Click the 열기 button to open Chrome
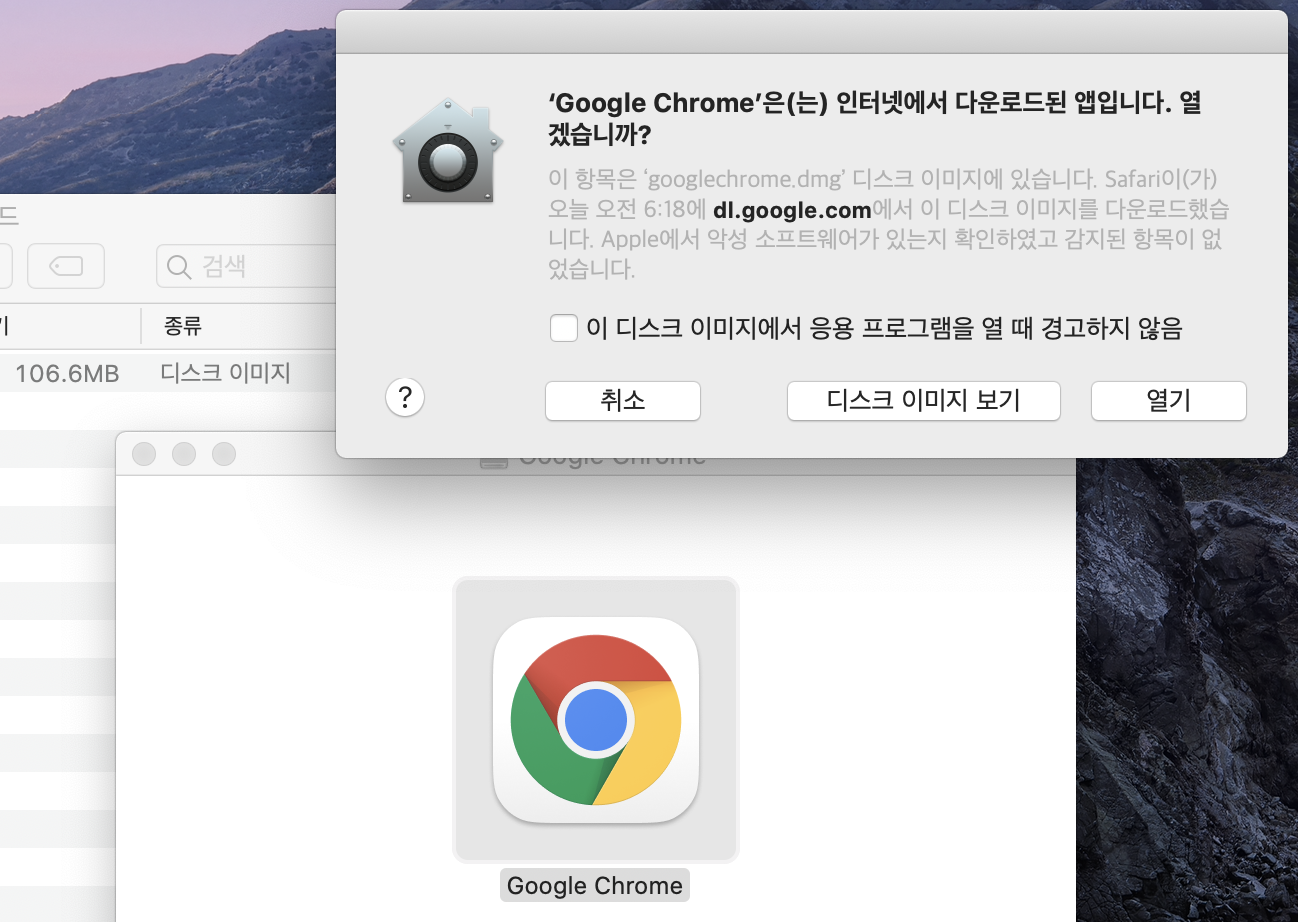The height and width of the screenshot is (922, 1298). tap(1168, 401)
